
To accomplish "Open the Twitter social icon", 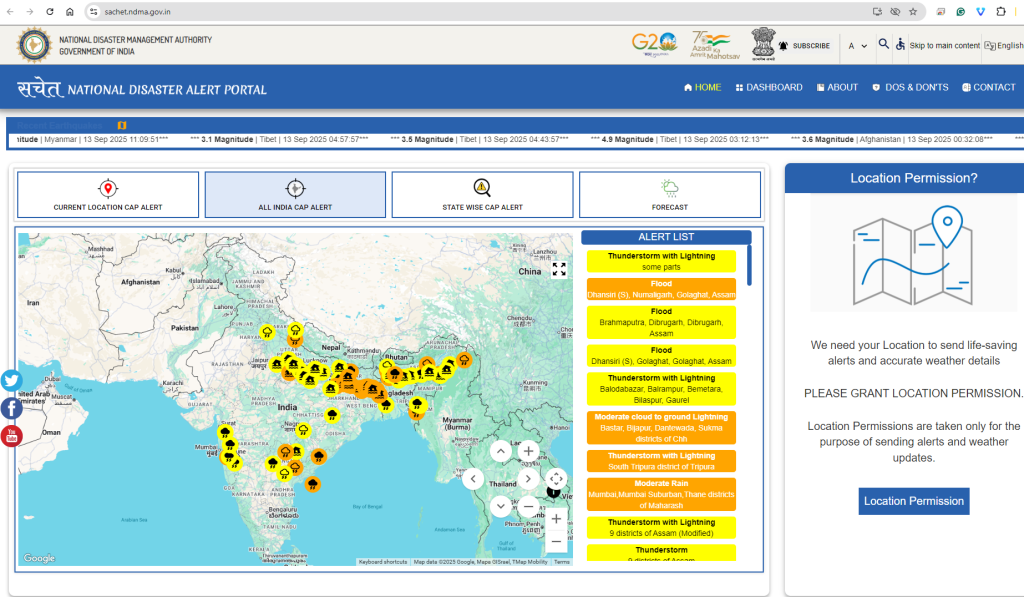I will point(11,380).
